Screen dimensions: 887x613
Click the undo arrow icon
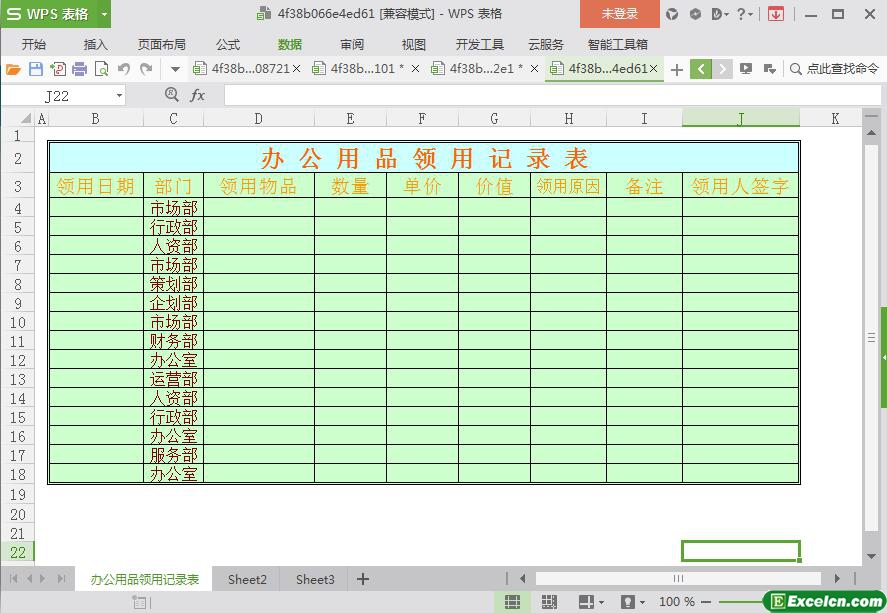pos(124,69)
